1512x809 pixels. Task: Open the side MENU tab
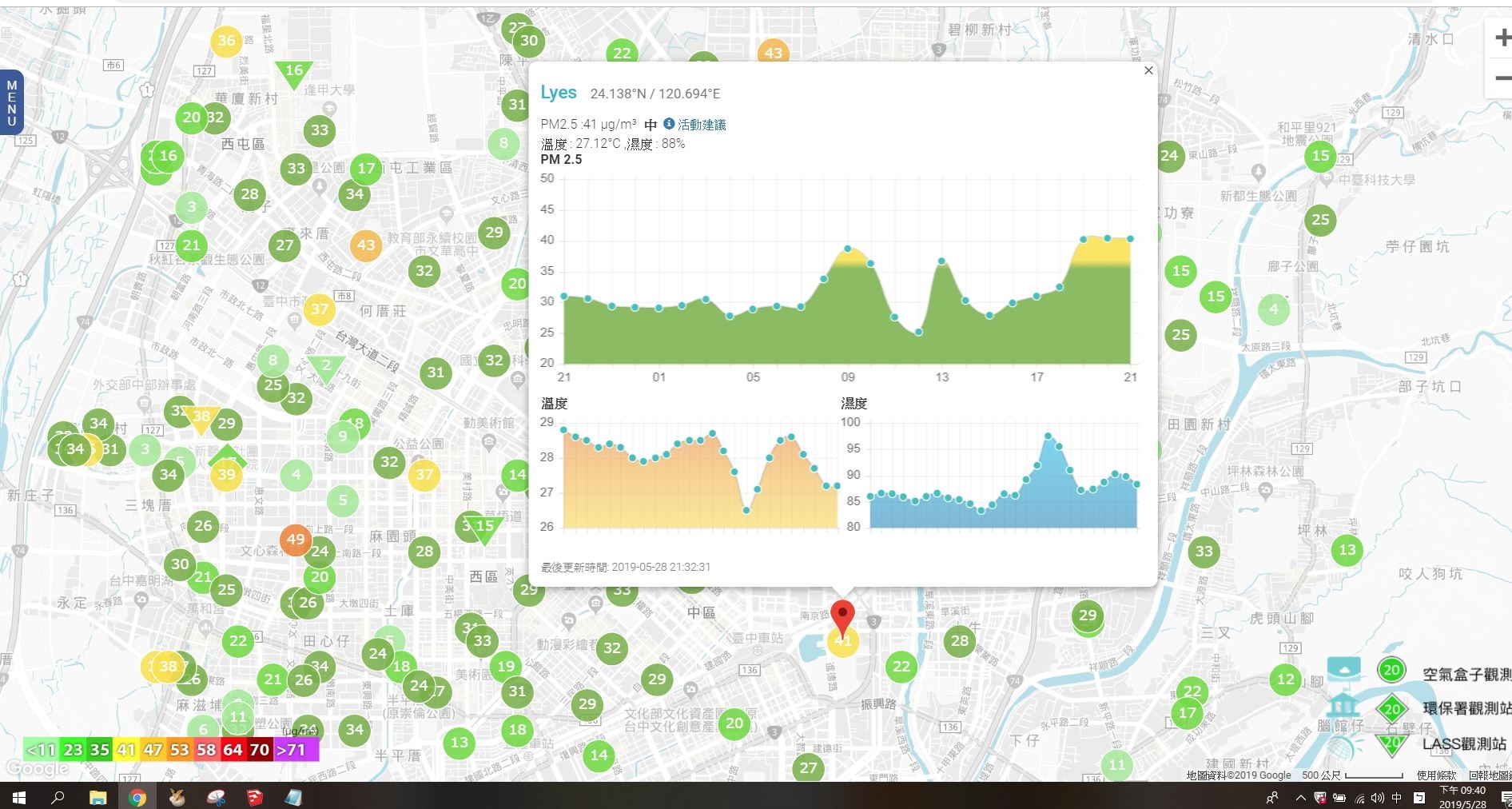click(x=11, y=103)
